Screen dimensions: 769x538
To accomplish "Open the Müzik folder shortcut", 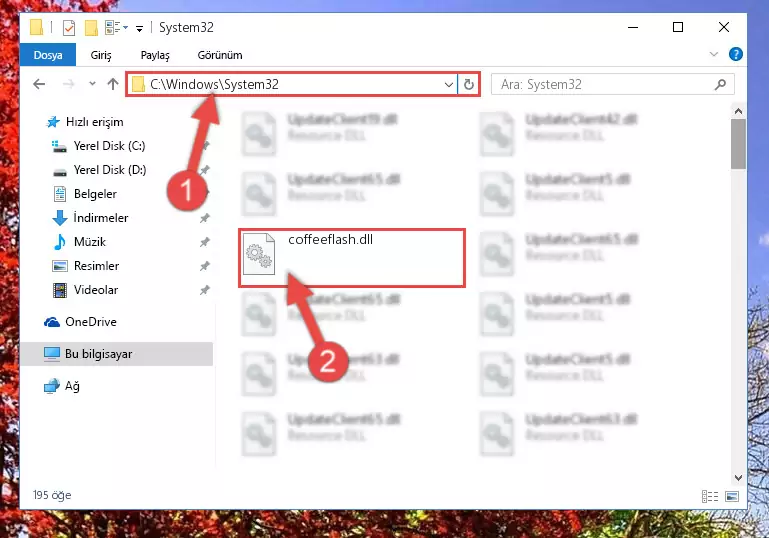I will coord(90,242).
